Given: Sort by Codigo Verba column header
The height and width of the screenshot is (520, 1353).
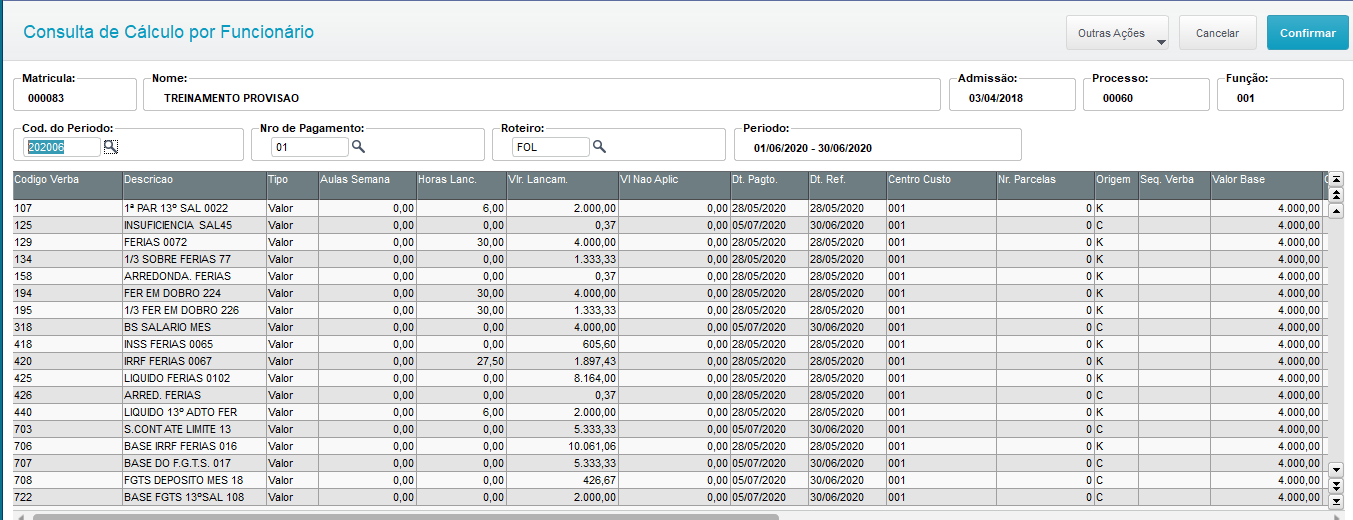Looking at the screenshot, I should (67, 180).
